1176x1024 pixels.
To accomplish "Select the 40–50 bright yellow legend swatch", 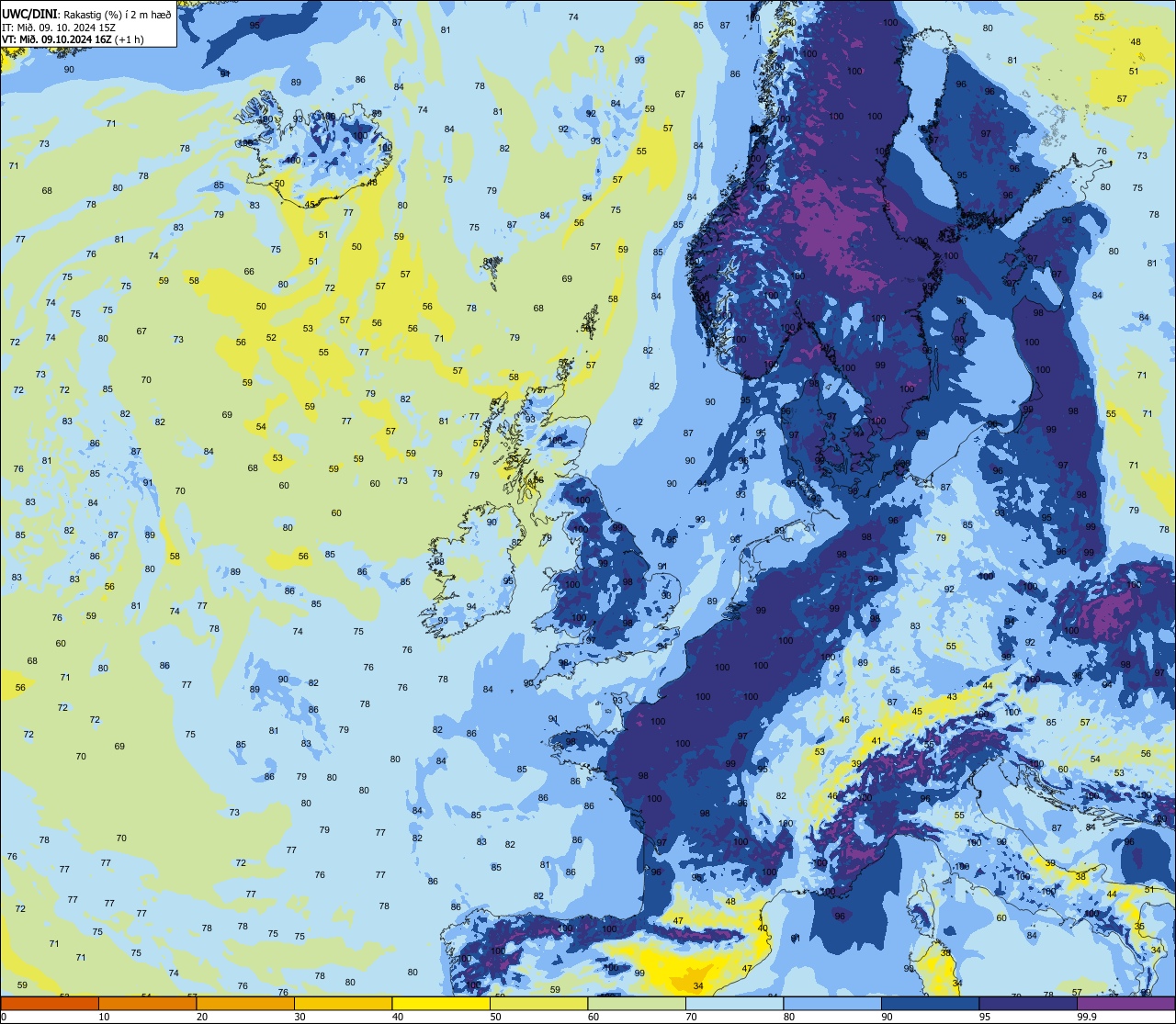I will (441, 1003).
